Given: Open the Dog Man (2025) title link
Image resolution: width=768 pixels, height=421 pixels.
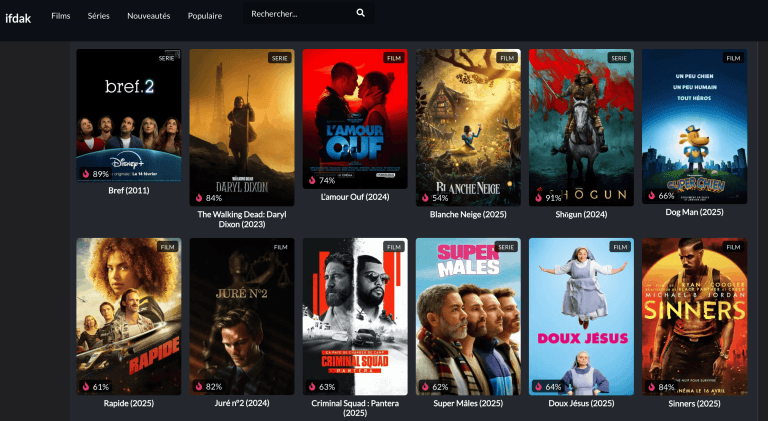Looking at the screenshot, I should pyautogui.click(x=694, y=212).
